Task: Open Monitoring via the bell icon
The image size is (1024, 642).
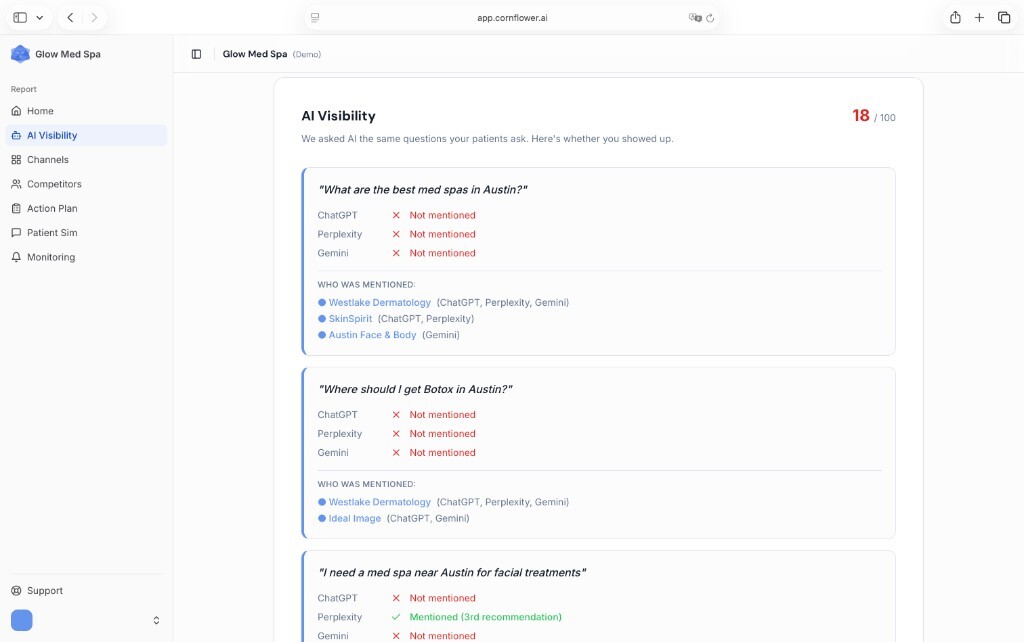Action: pyautogui.click(x=19, y=256)
